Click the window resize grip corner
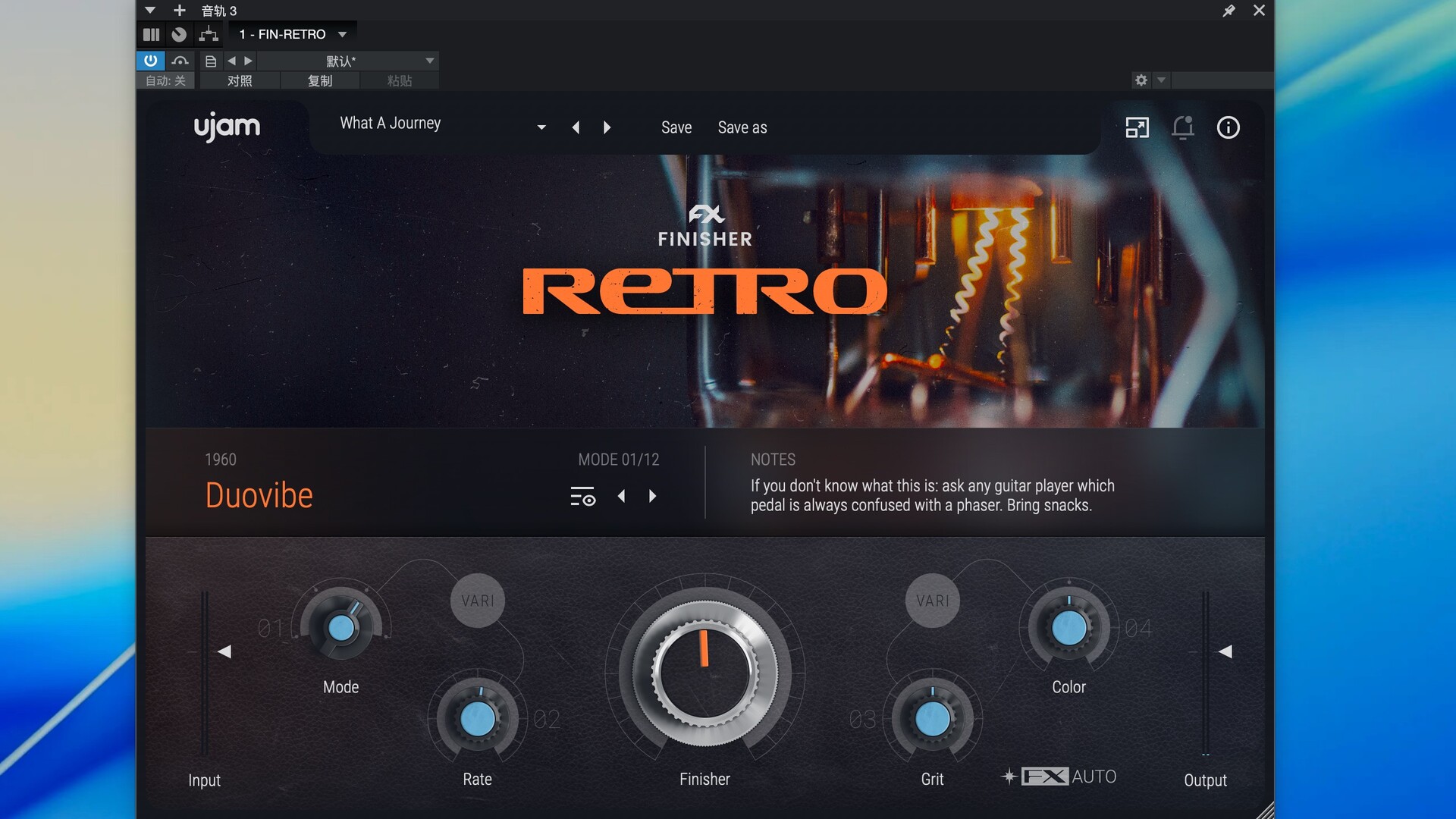The image size is (1456, 819). coord(1265,810)
